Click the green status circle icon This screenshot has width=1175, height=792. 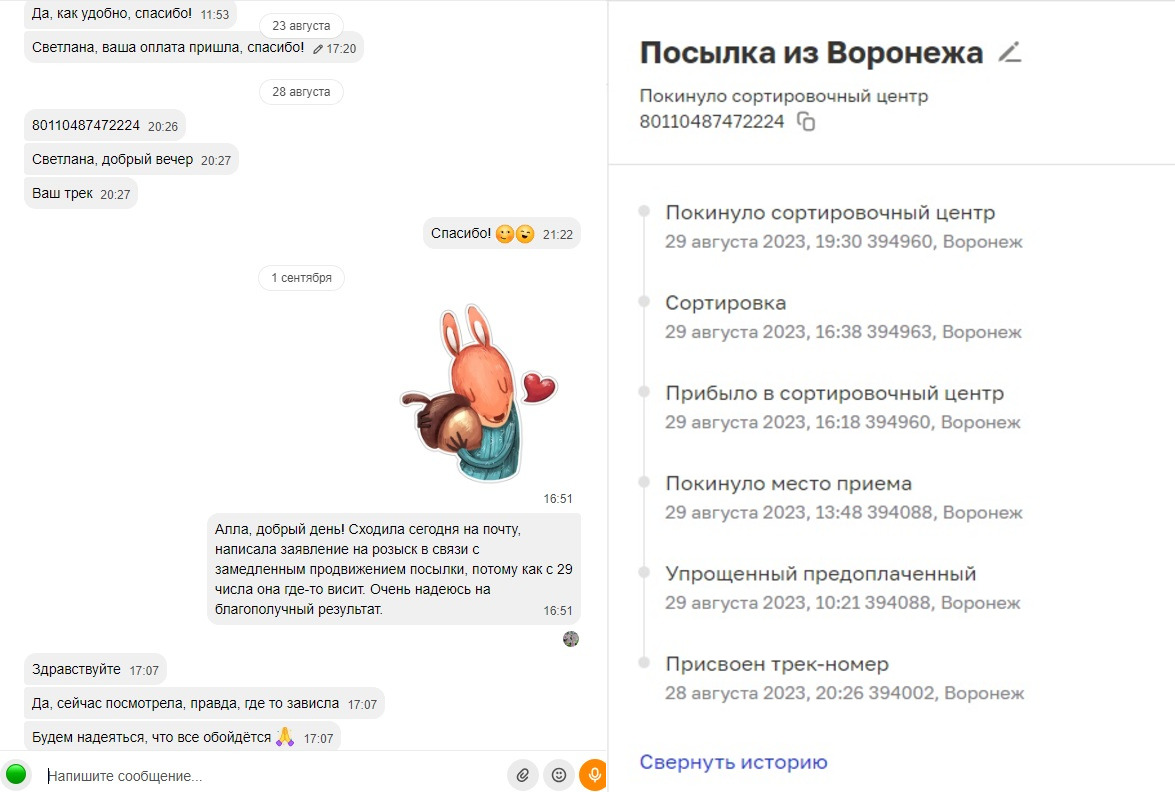pos(16,774)
